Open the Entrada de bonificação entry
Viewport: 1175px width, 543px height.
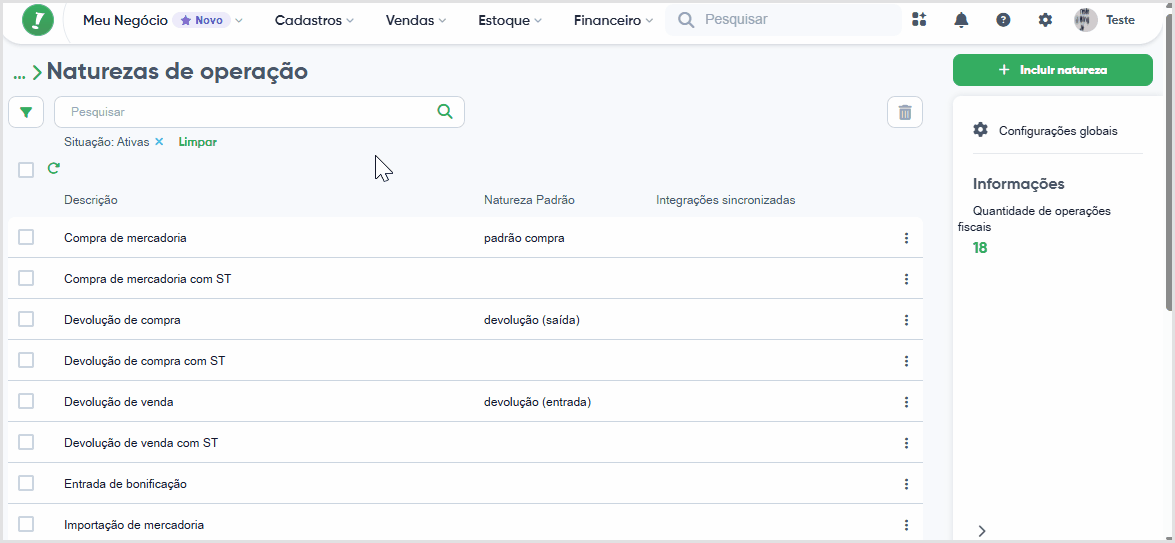coord(125,484)
